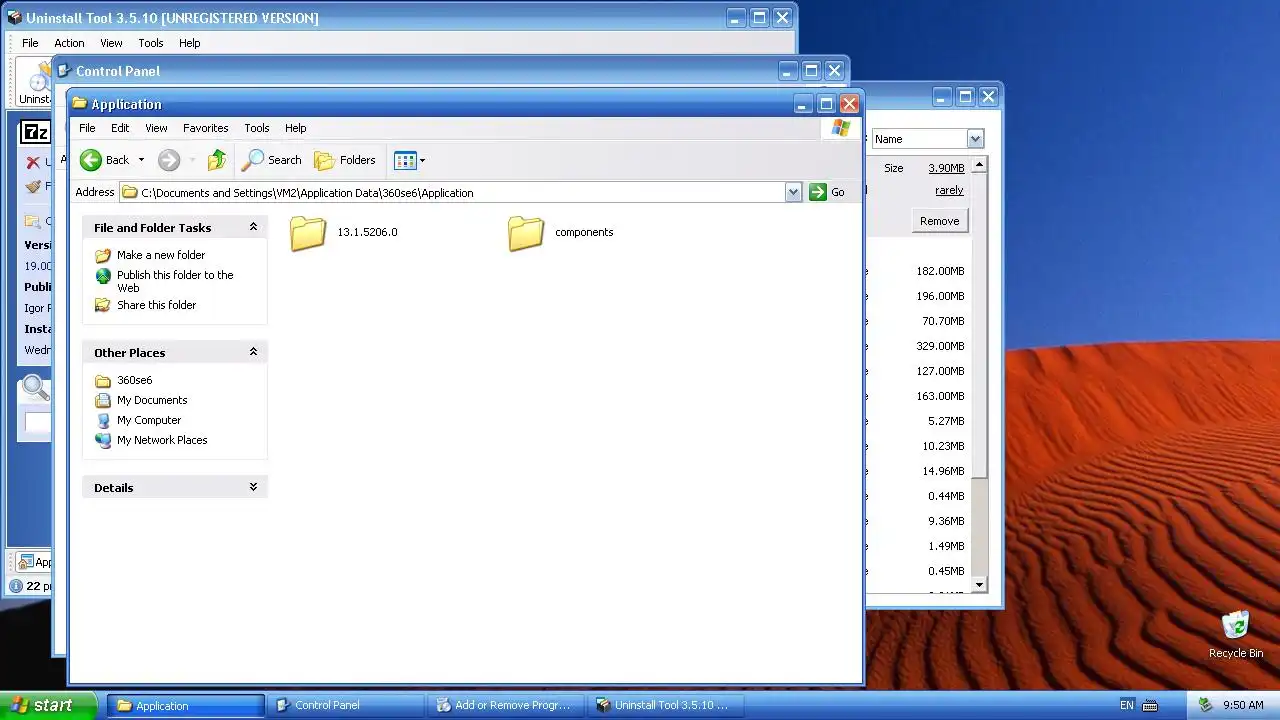
Task: Click the Windows flag logo in Explorer
Action: click(841, 128)
